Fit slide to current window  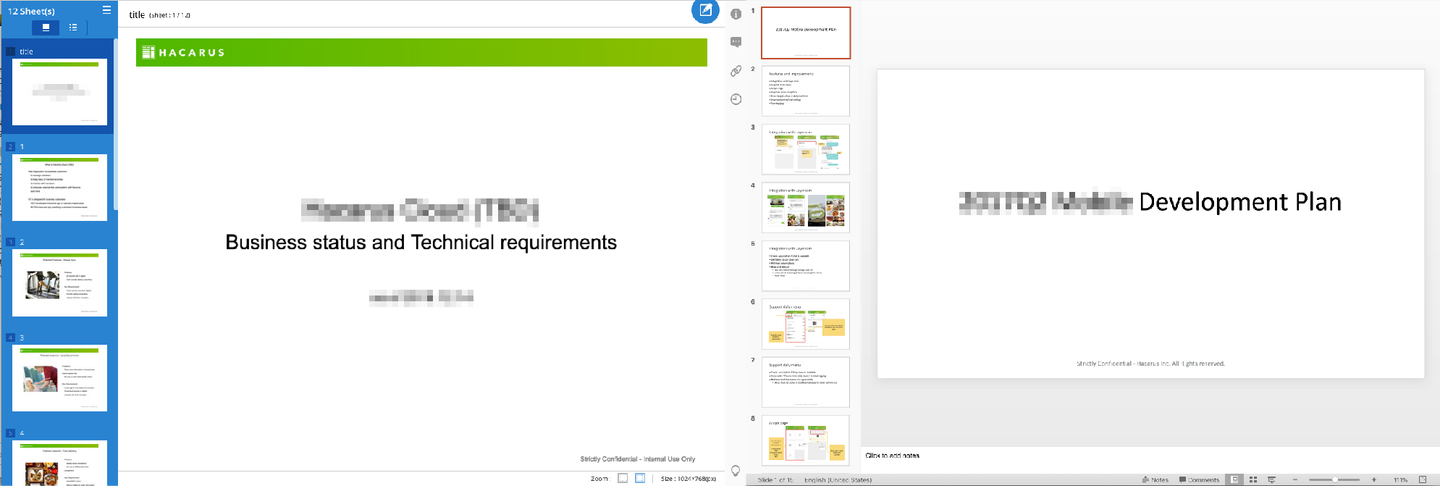[1423, 479]
